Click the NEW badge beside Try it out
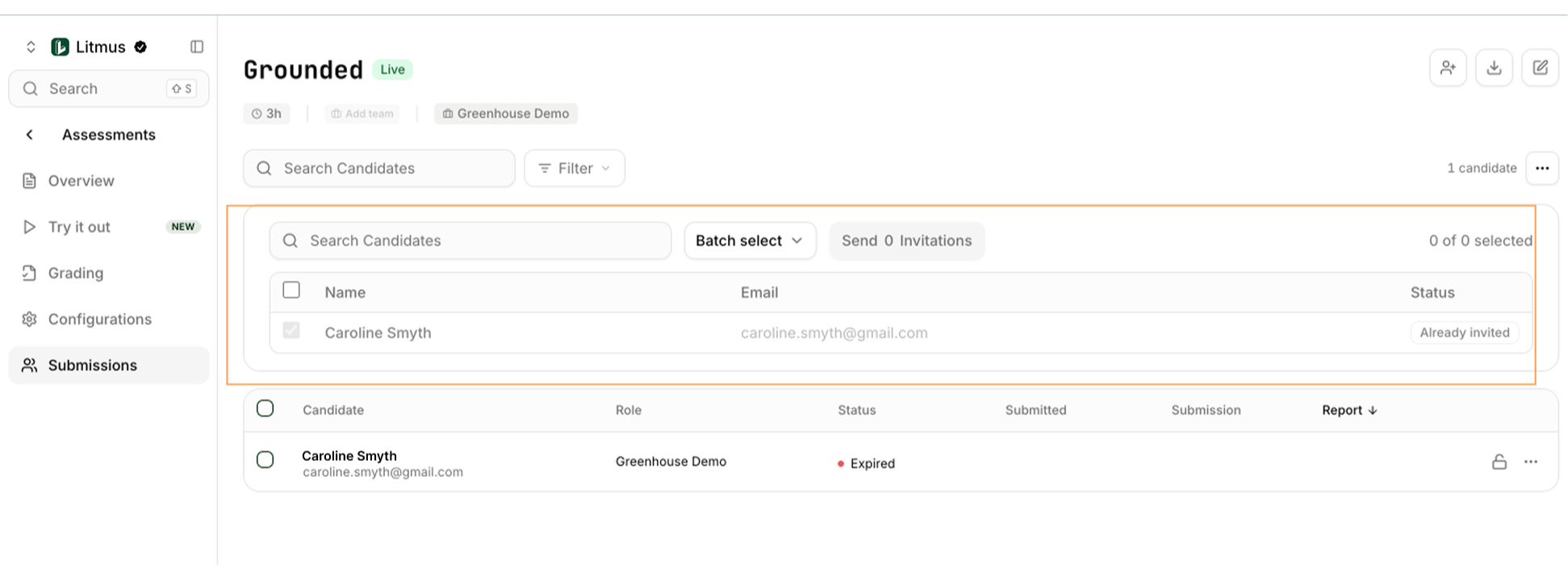This screenshot has height=565, width=1568. coord(183,227)
